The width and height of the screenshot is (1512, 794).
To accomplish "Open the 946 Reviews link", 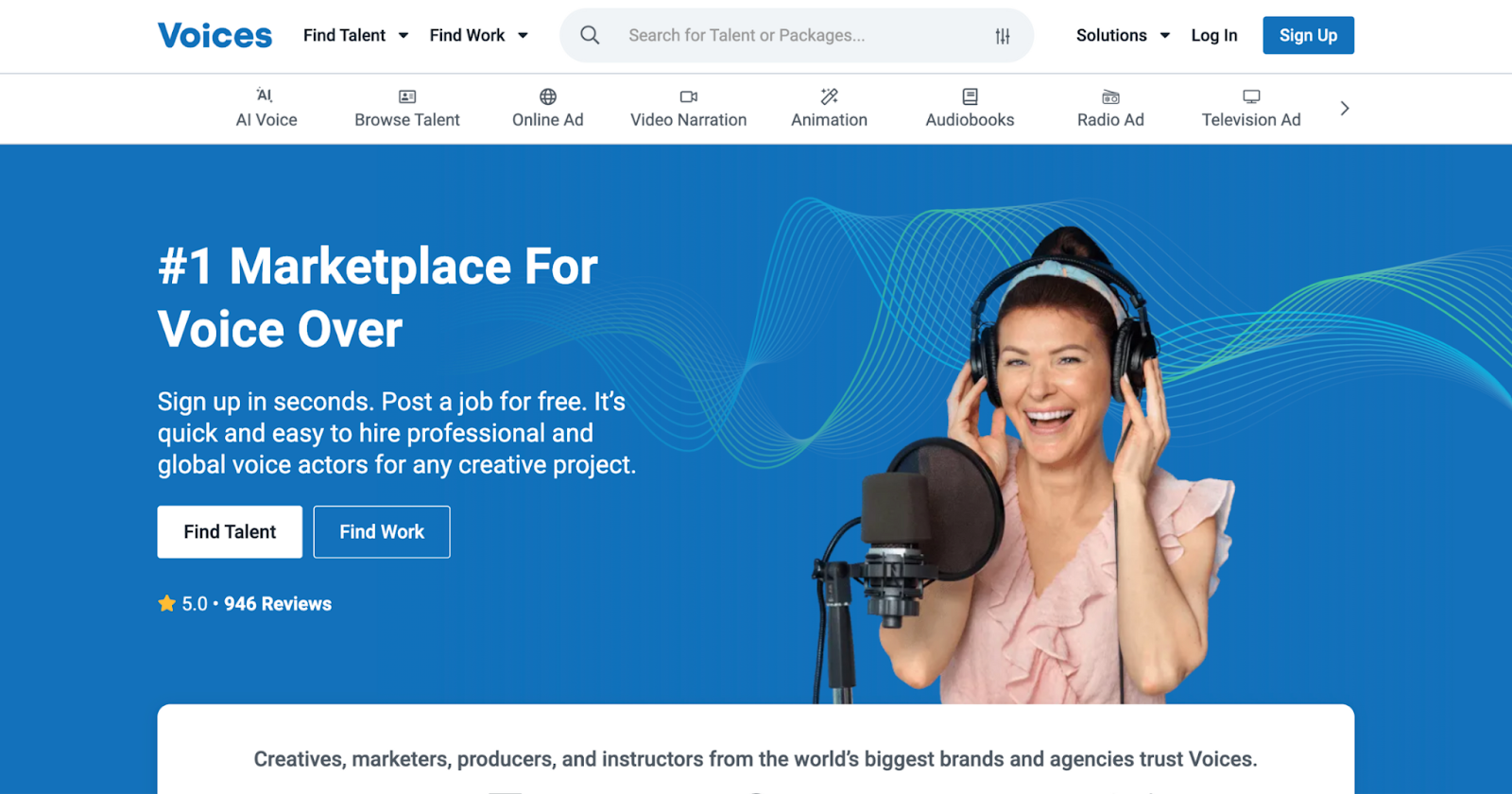I will tap(278, 604).
